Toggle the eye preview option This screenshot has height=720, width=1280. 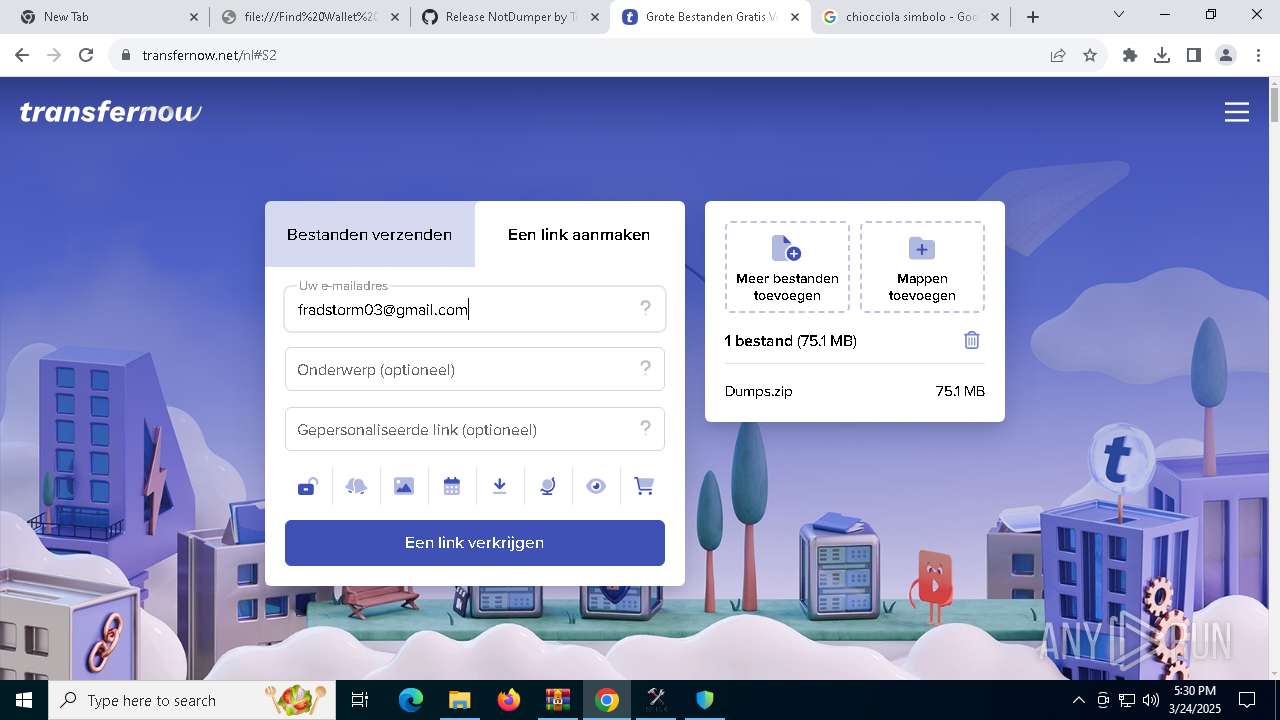(x=596, y=486)
